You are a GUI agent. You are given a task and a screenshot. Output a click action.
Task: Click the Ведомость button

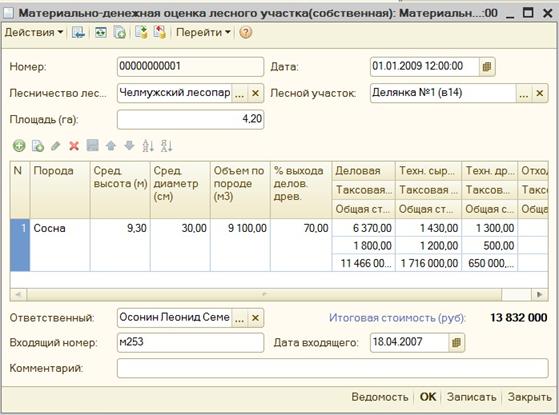tap(380, 397)
